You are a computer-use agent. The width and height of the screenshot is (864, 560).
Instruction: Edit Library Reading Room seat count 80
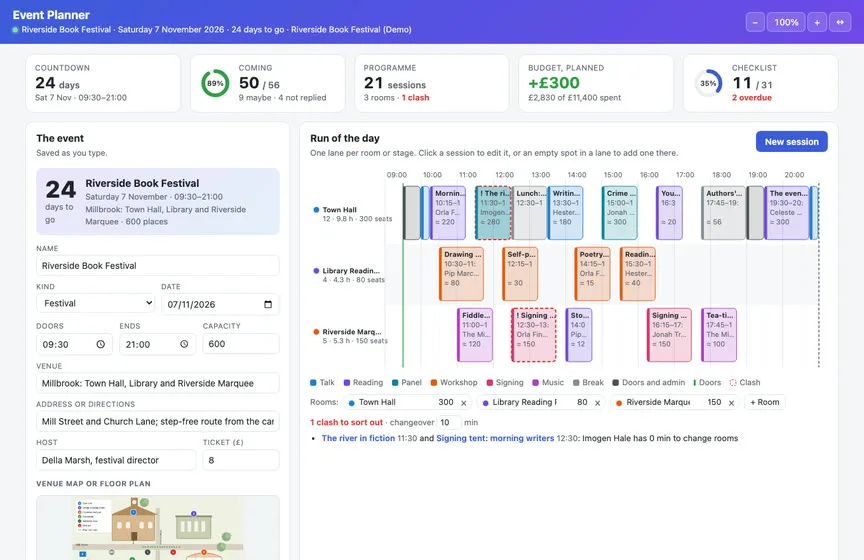tap(579, 402)
